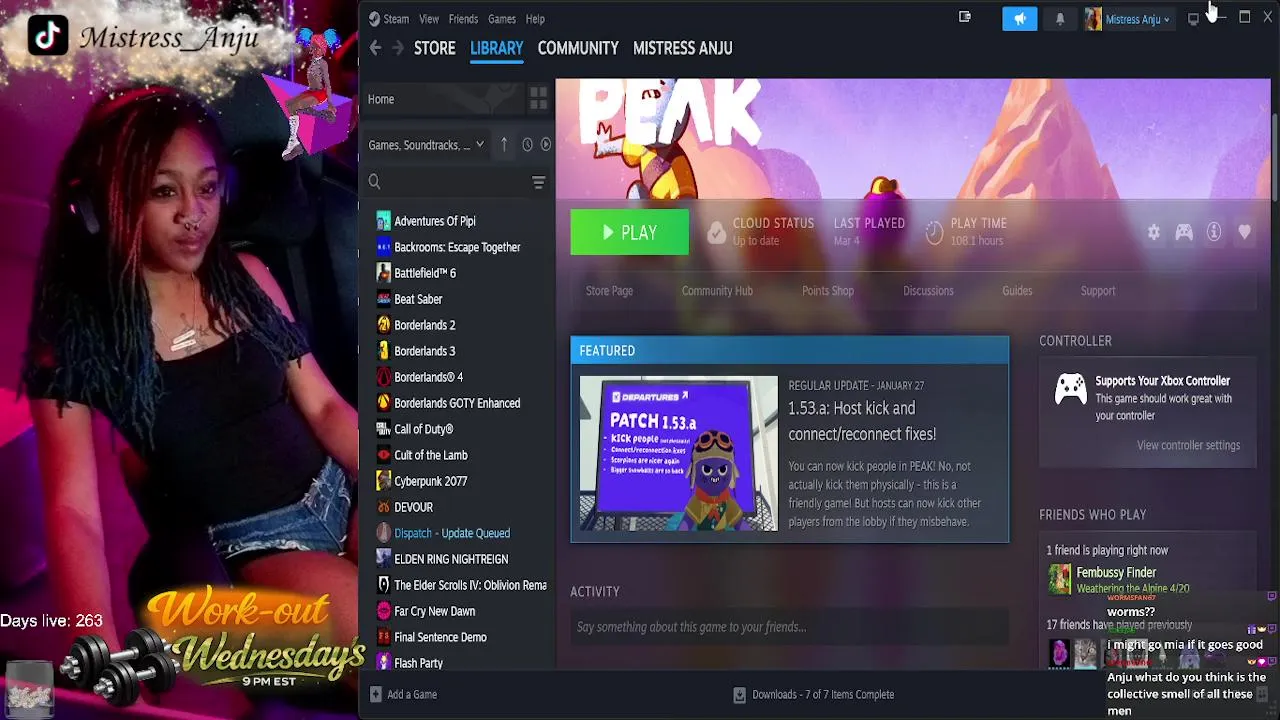
Task: Click the Adventures Of Pipi game icon
Action: pos(384,221)
